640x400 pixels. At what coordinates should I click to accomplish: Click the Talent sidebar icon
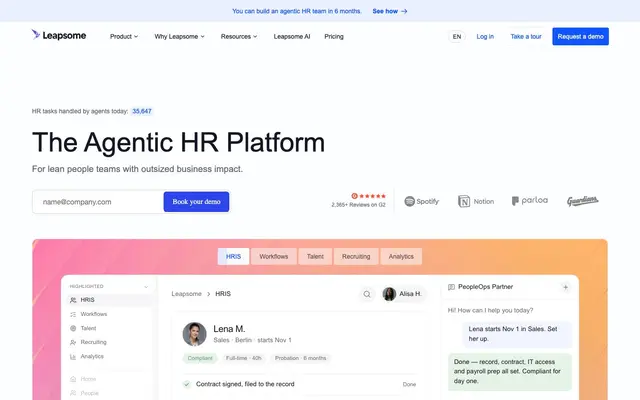tap(73, 328)
